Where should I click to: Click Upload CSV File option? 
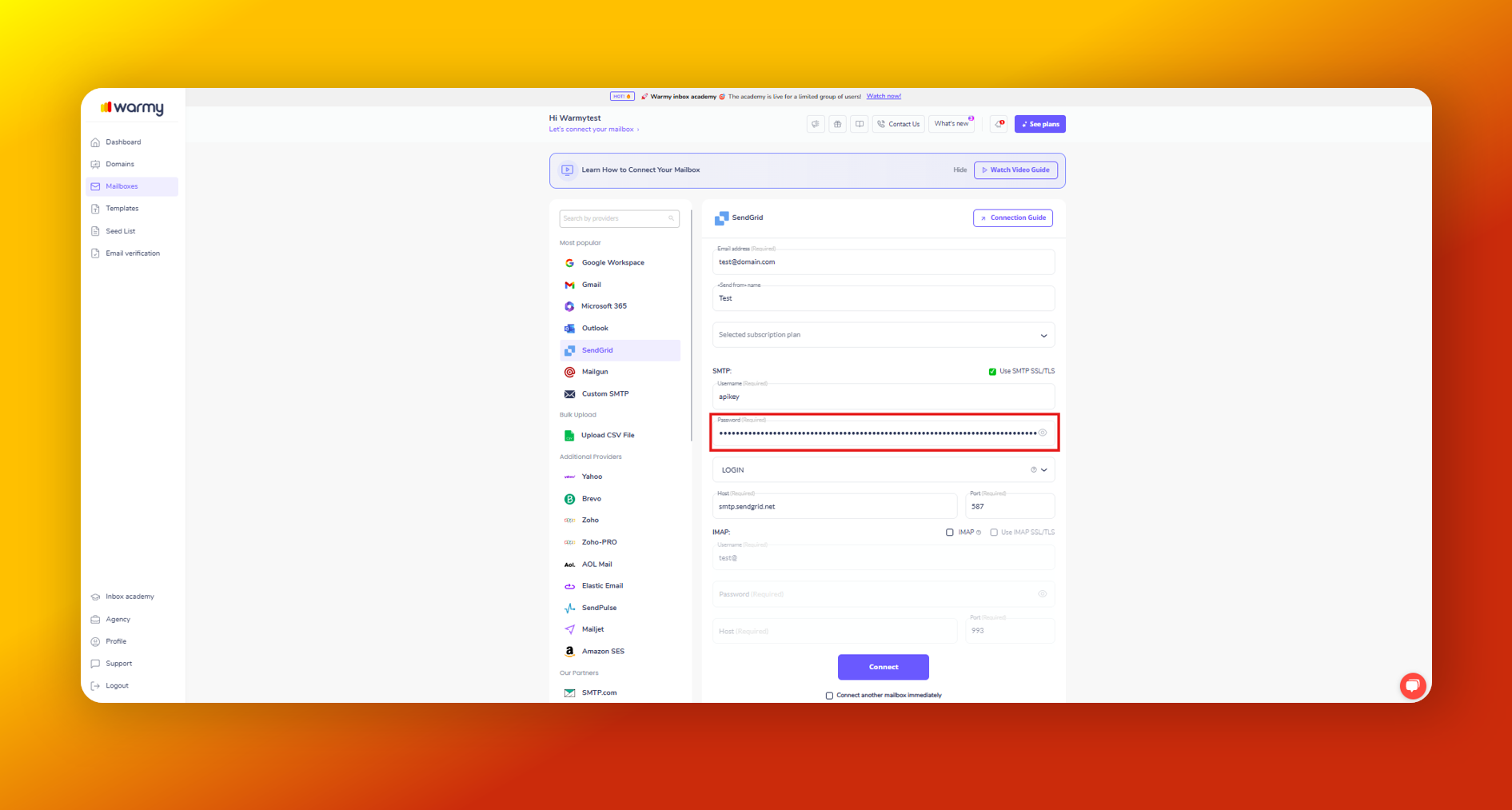620,435
